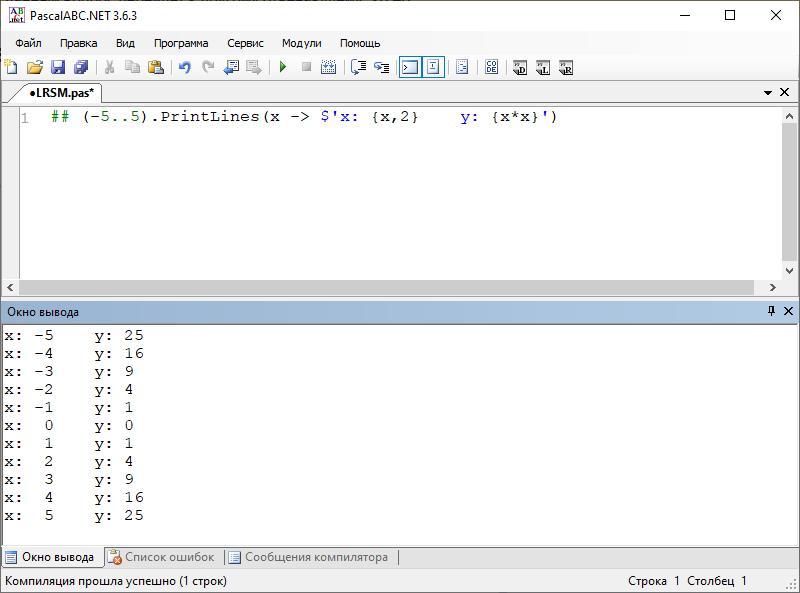Open the Модули menu

302,43
